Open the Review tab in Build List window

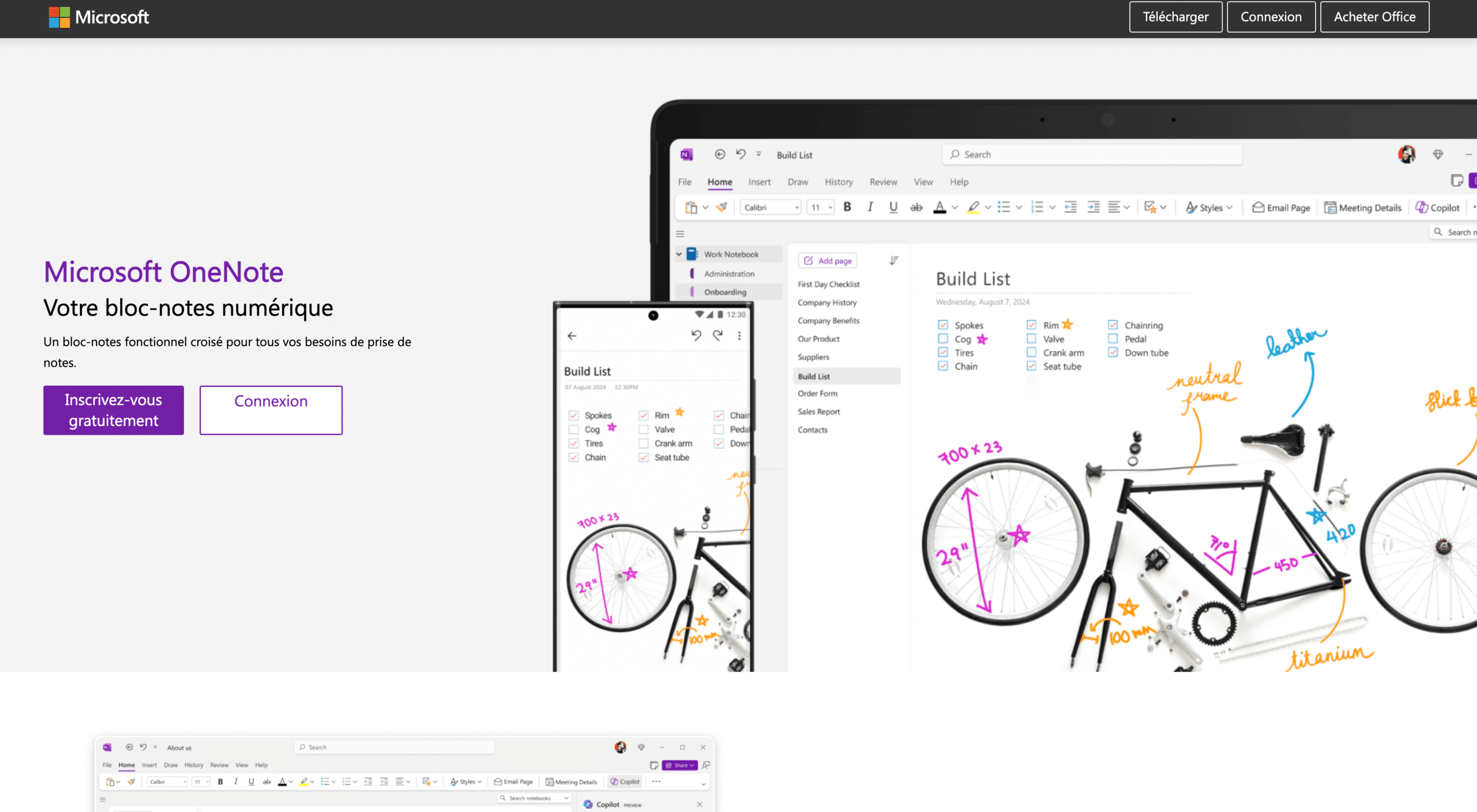pyautogui.click(x=883, y=182)
